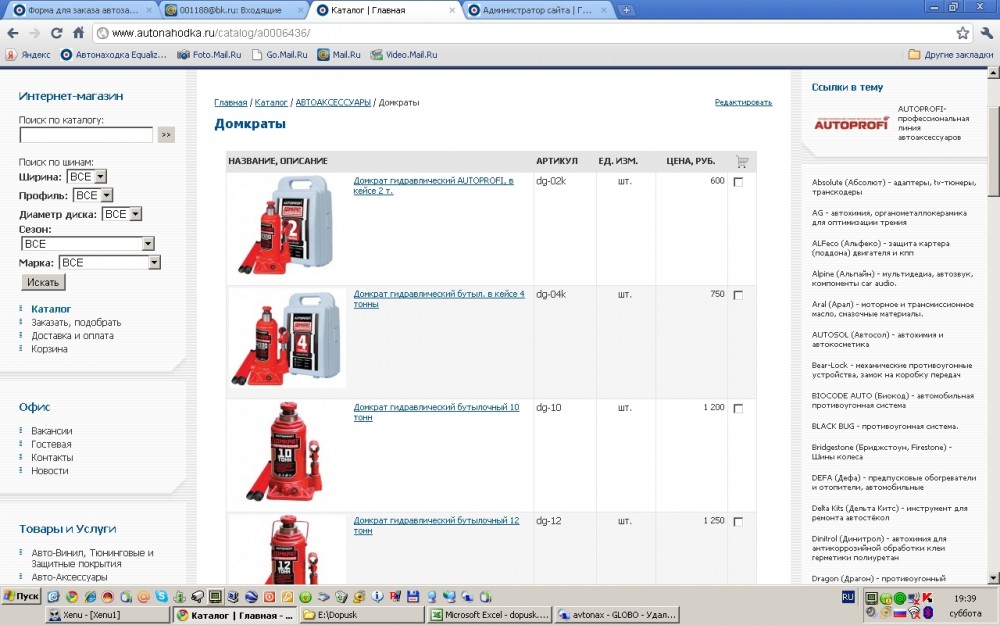This screenshot has width=1000, height=625.
Task: Open 'Домкрат гидравлический бутылочный 10 тонн' link
Action: (436, 412)
